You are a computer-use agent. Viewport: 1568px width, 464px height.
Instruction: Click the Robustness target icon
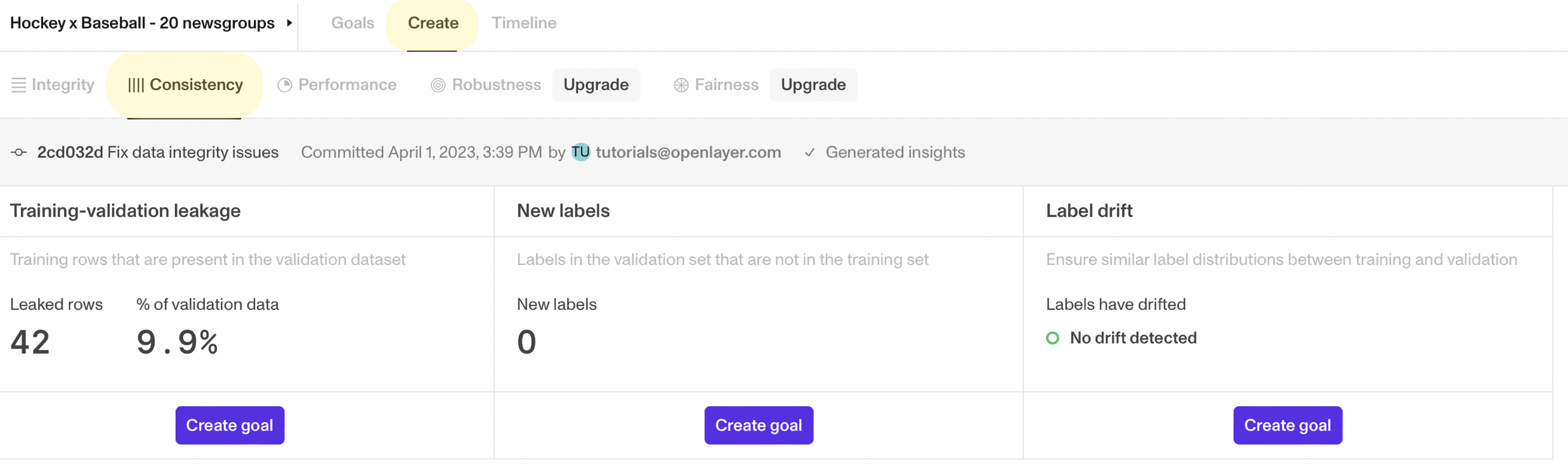point(438,85)
